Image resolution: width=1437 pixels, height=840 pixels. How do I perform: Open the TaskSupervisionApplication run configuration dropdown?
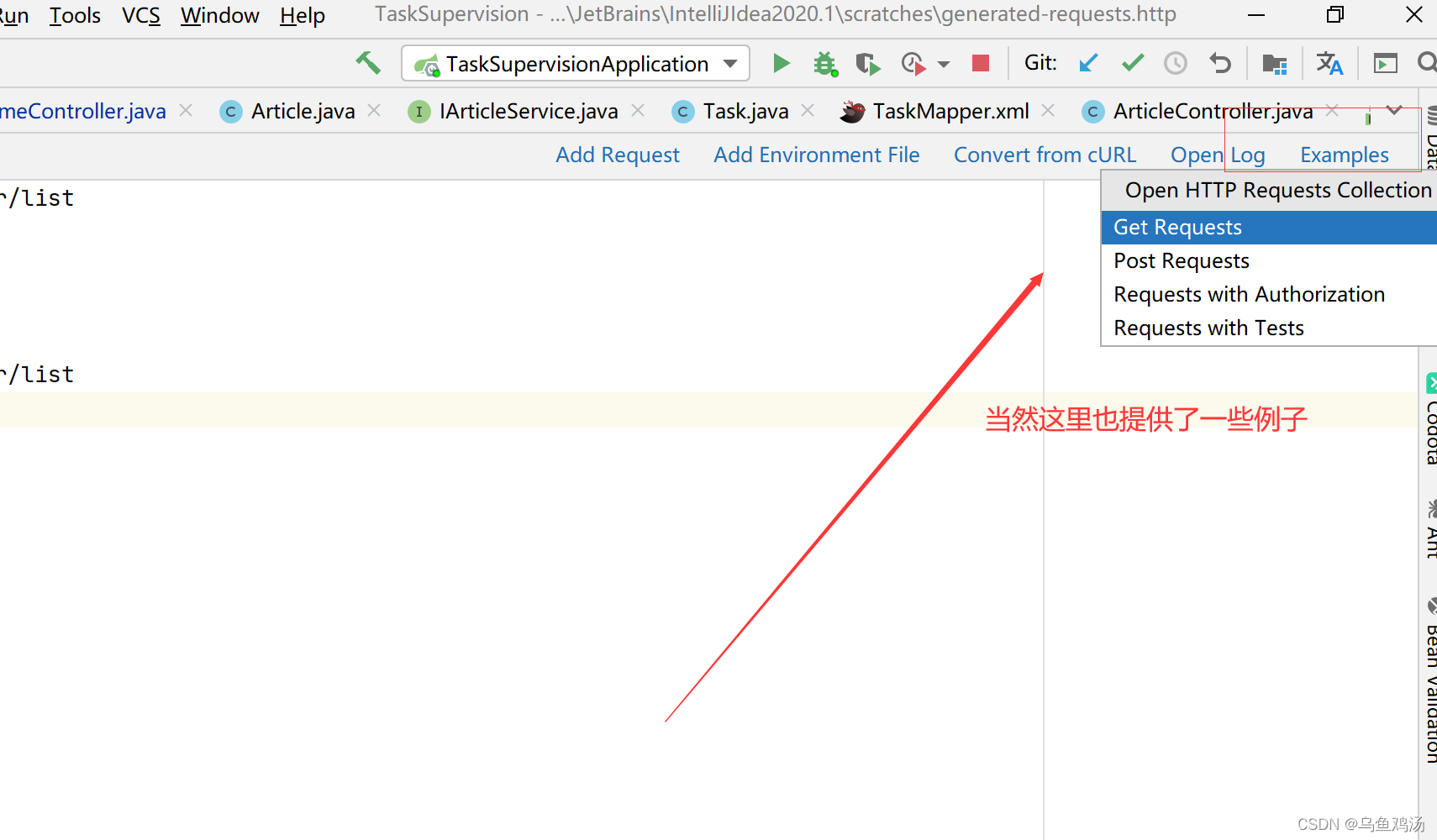coord(576,64)
